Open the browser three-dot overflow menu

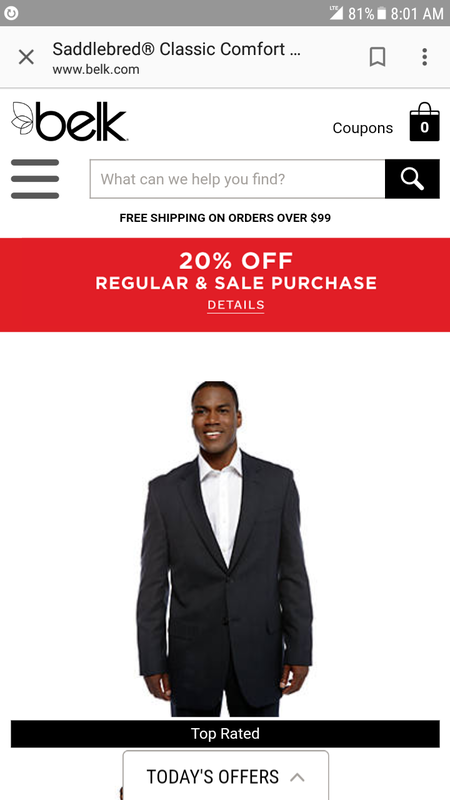pos(424,57)
